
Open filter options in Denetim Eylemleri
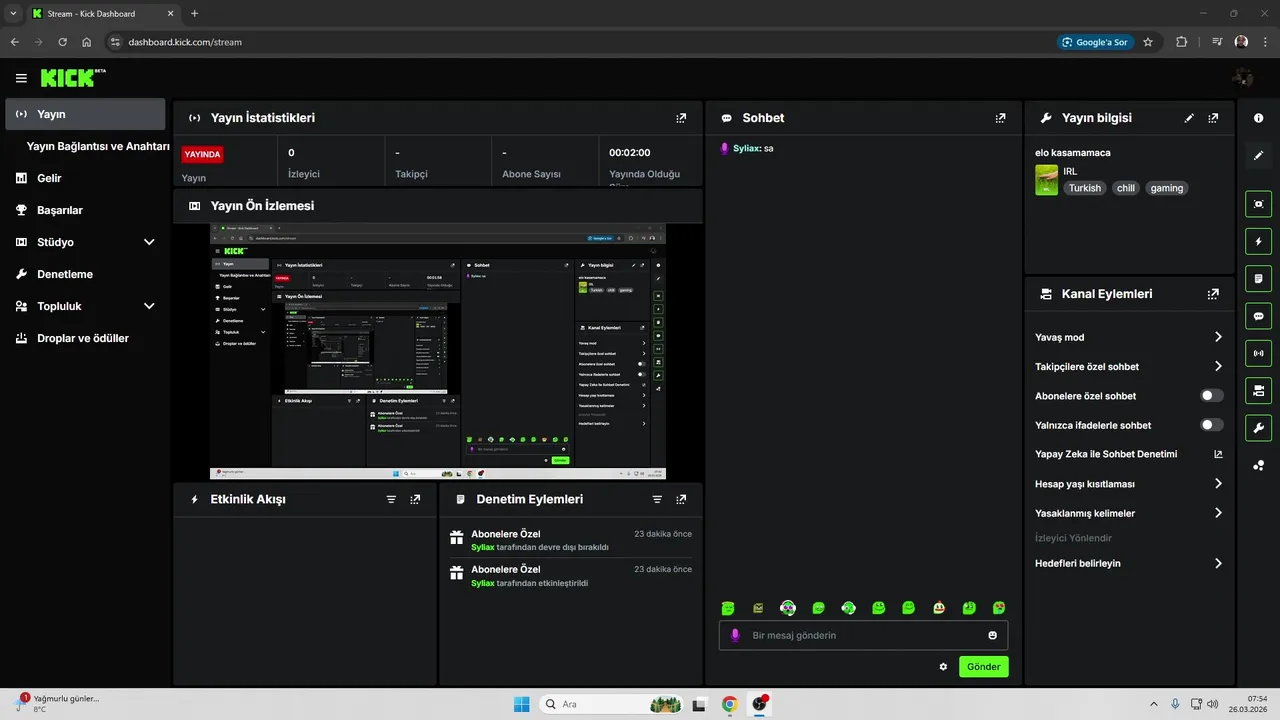pos(657,499)
